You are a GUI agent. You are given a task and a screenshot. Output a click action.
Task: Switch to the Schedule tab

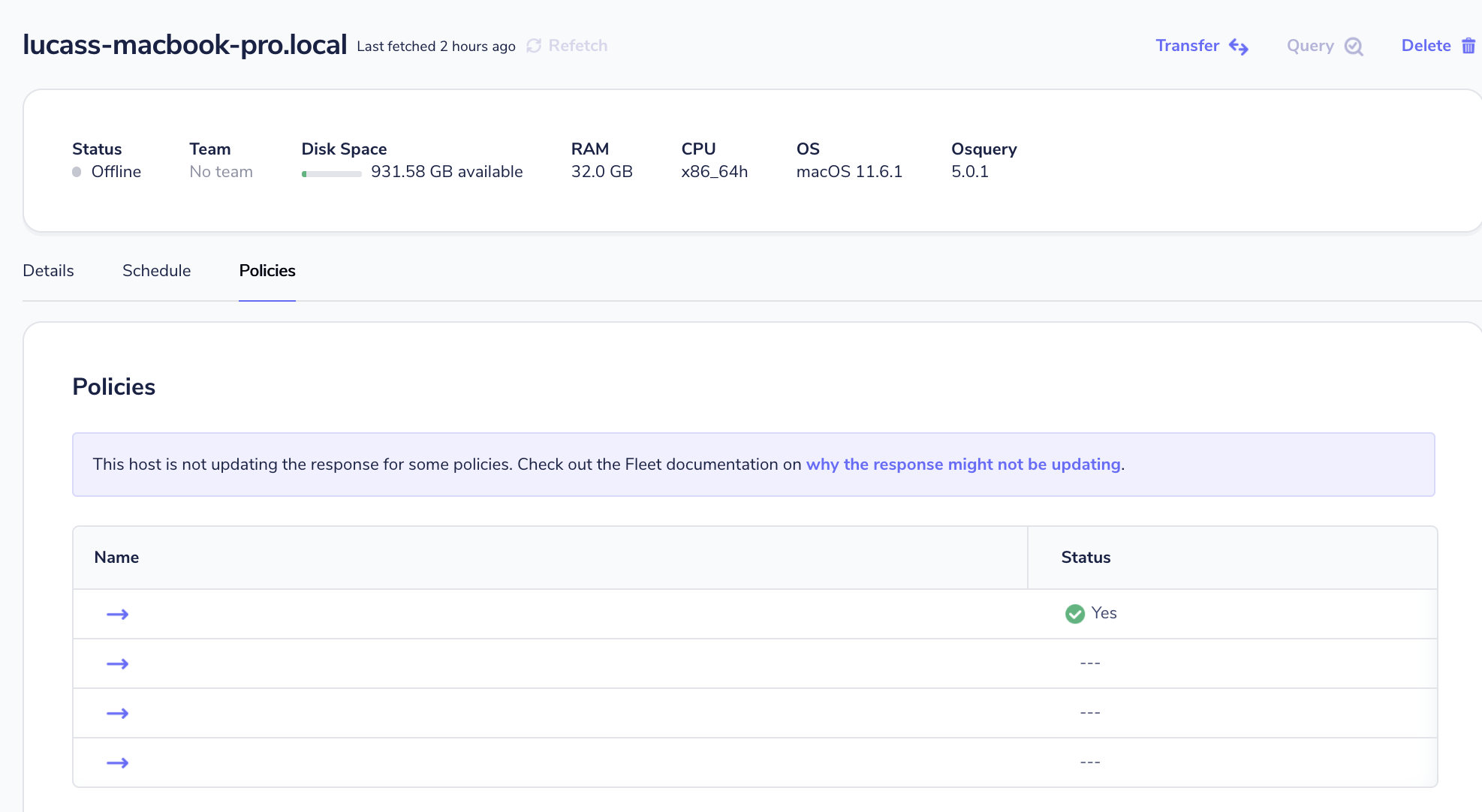[156, 270]
